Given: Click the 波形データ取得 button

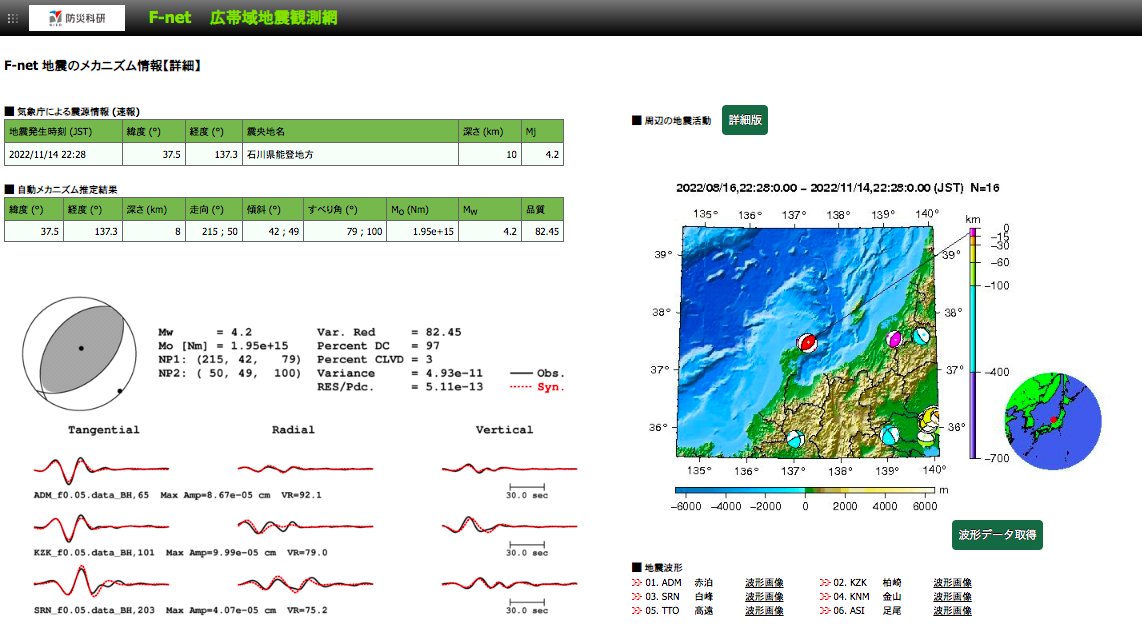Looking at the screenshot, I should pyautogui.click(x=997, y=535).
